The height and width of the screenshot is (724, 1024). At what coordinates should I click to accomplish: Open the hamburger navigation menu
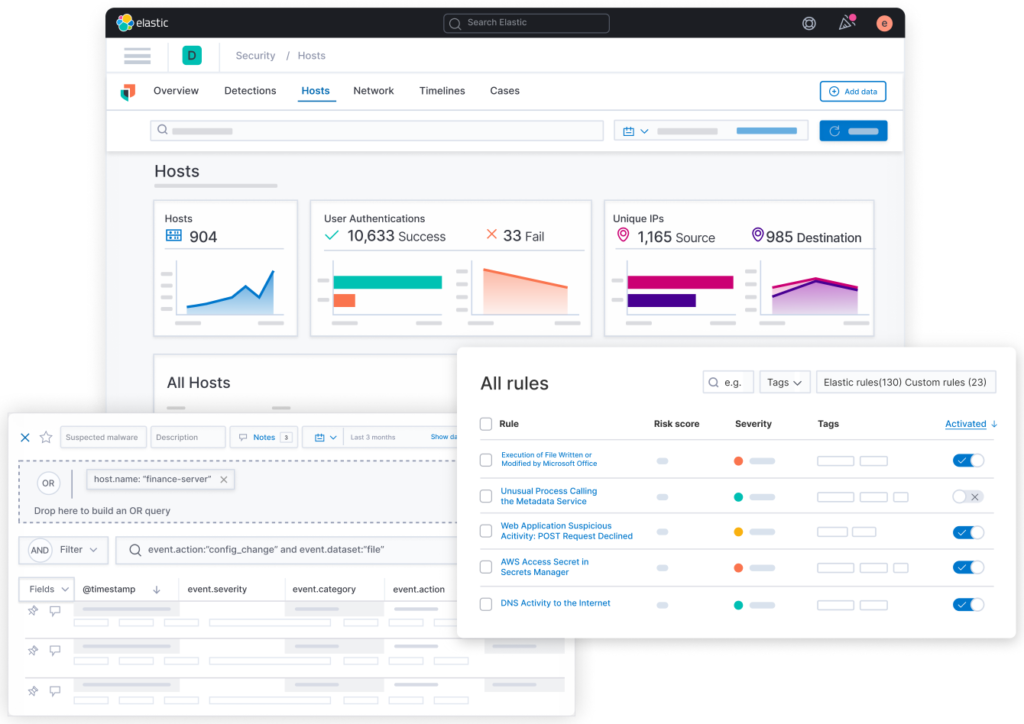click(x=137, y=56)
